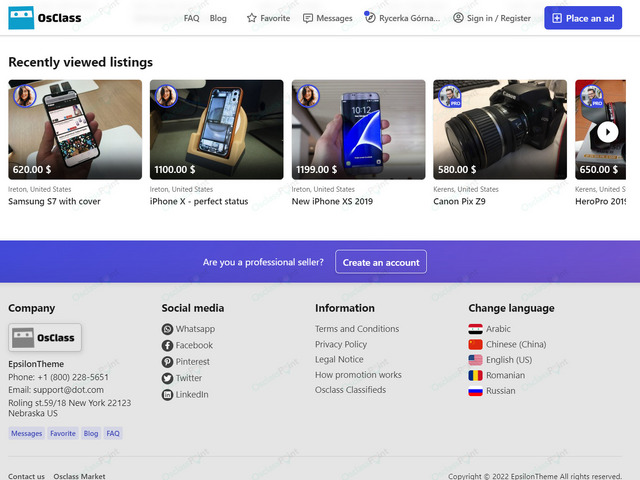Open Canon Pix Z9 listing image
The width and height of the screenshot is (640, 480).
click(x=500, y=129)
